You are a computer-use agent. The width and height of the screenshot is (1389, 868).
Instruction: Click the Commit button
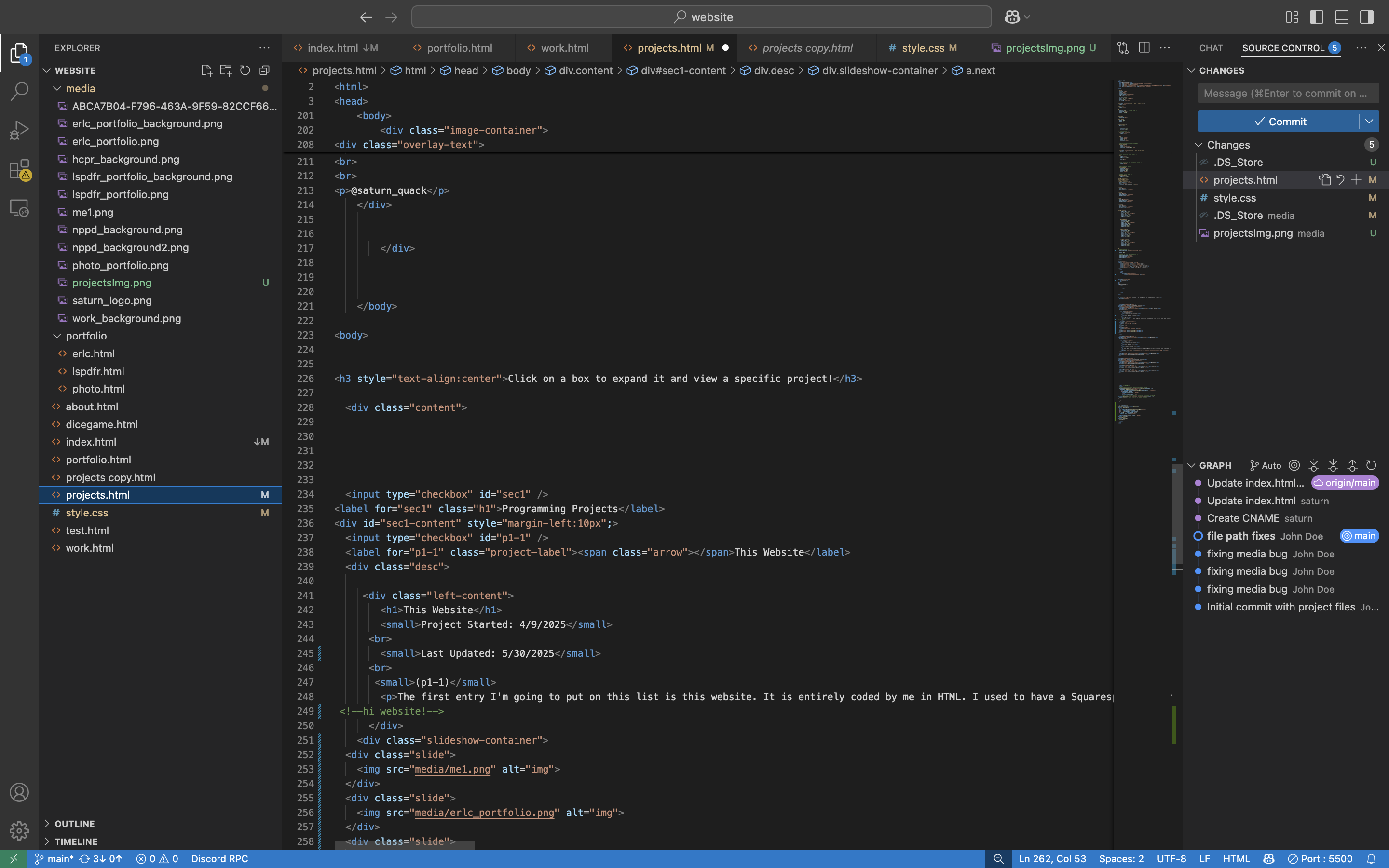tap(1279, 121)
